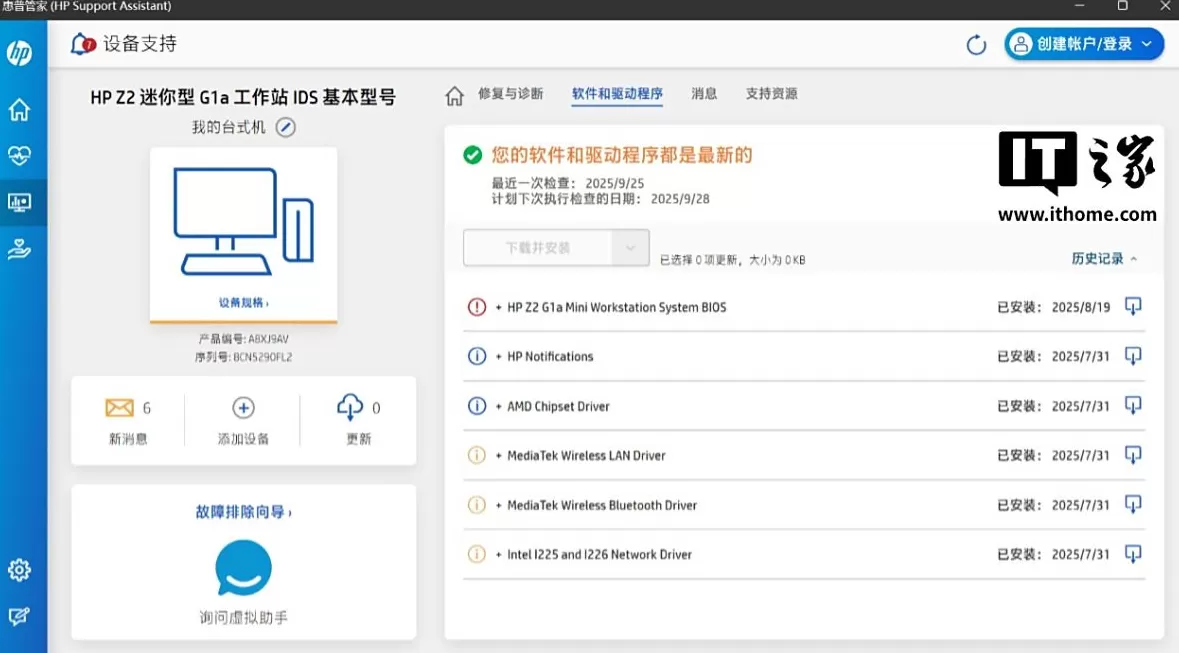Expand the MediaTek Wireless LAN Driver entry
Screen dimensions: 1179x653
[499, 456]
